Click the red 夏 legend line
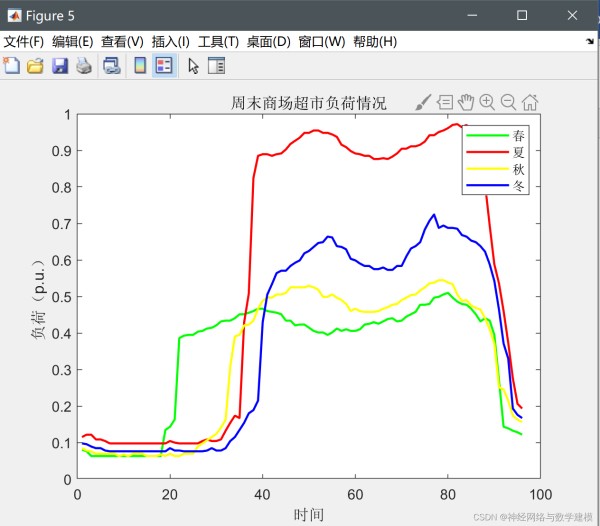The width and height of the screenshot is (600, 526). pyautogui.click(x=488, y=152)
